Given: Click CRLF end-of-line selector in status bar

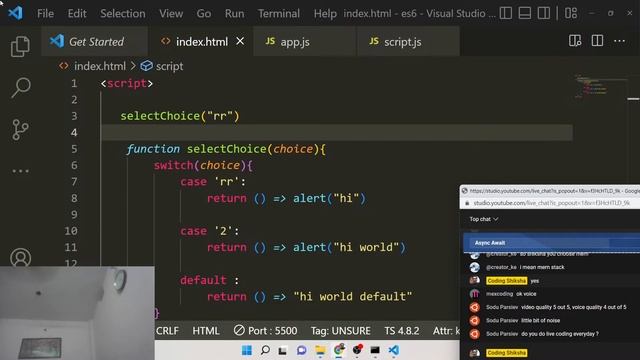Looking at the screenshot, I should click(167, 331).
